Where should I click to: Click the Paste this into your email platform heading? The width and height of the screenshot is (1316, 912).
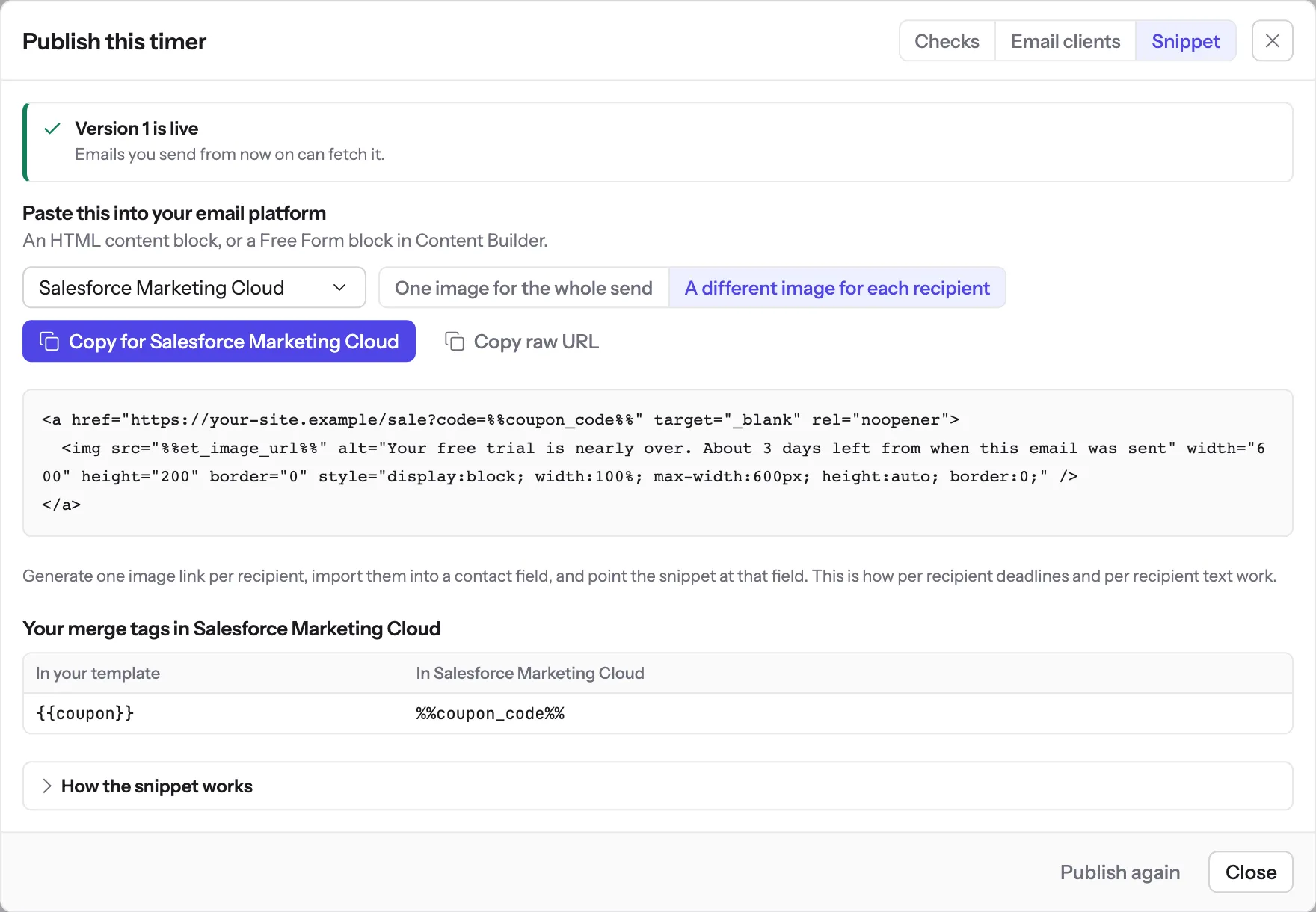click(174, 213)
